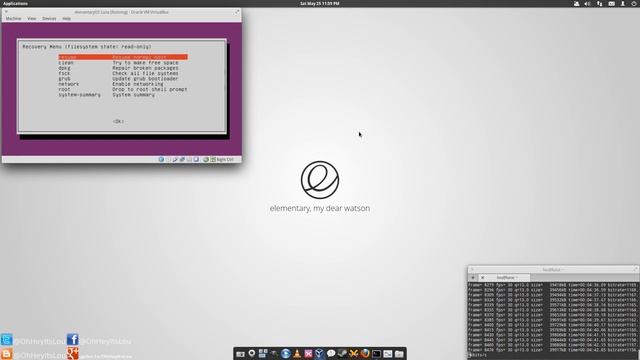Select the root shell prompt option
The width and height of the screenshot is (640, 360).
pos(123,89)
